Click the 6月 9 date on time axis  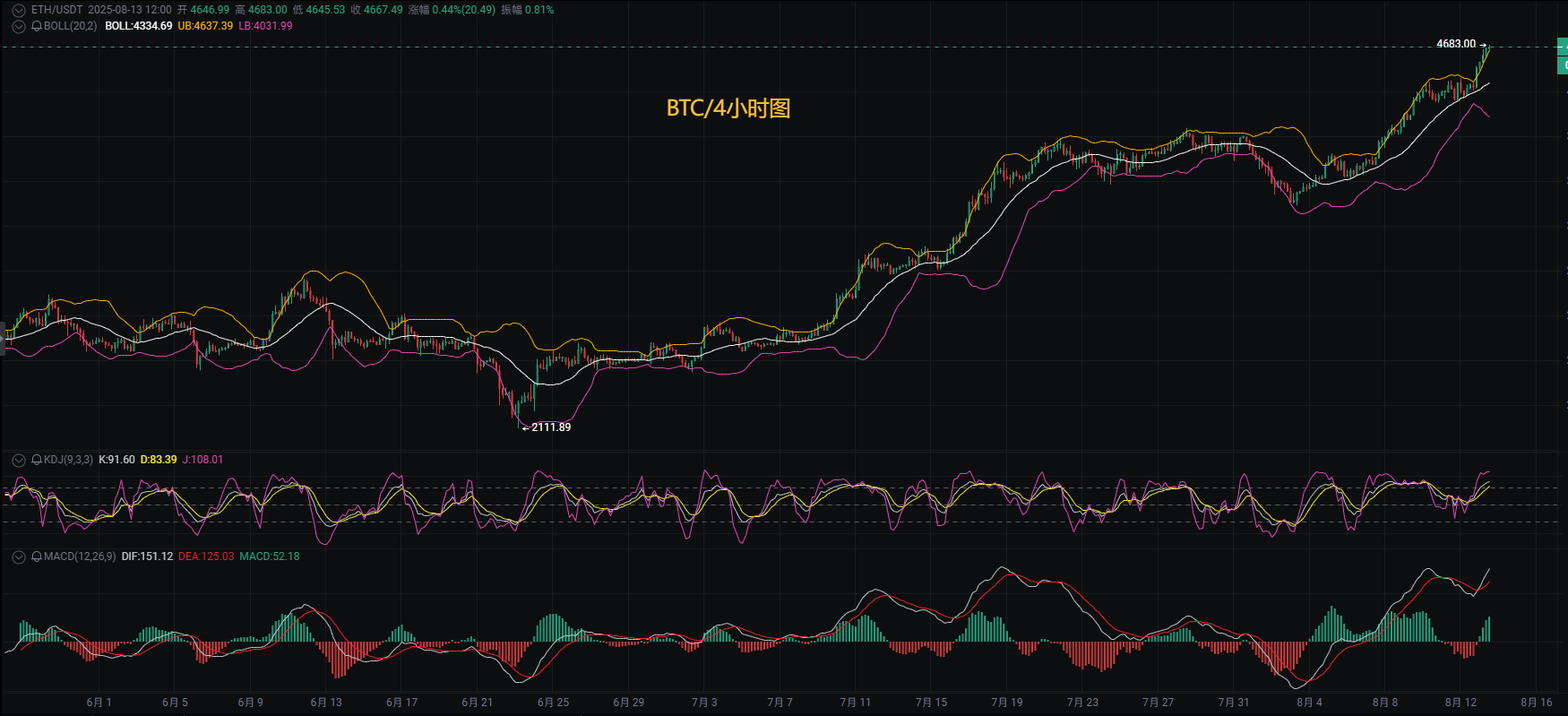pyautogui.click(x=251, y=703)
